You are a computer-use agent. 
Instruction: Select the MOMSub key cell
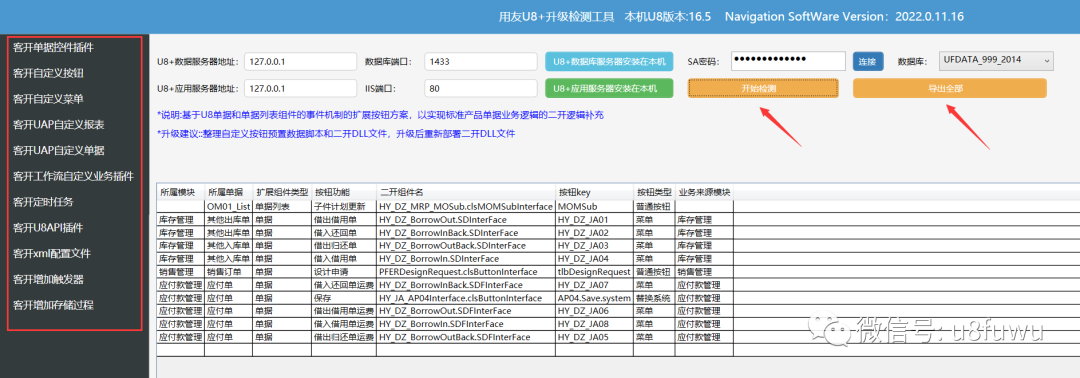click(x=594, y=206)
